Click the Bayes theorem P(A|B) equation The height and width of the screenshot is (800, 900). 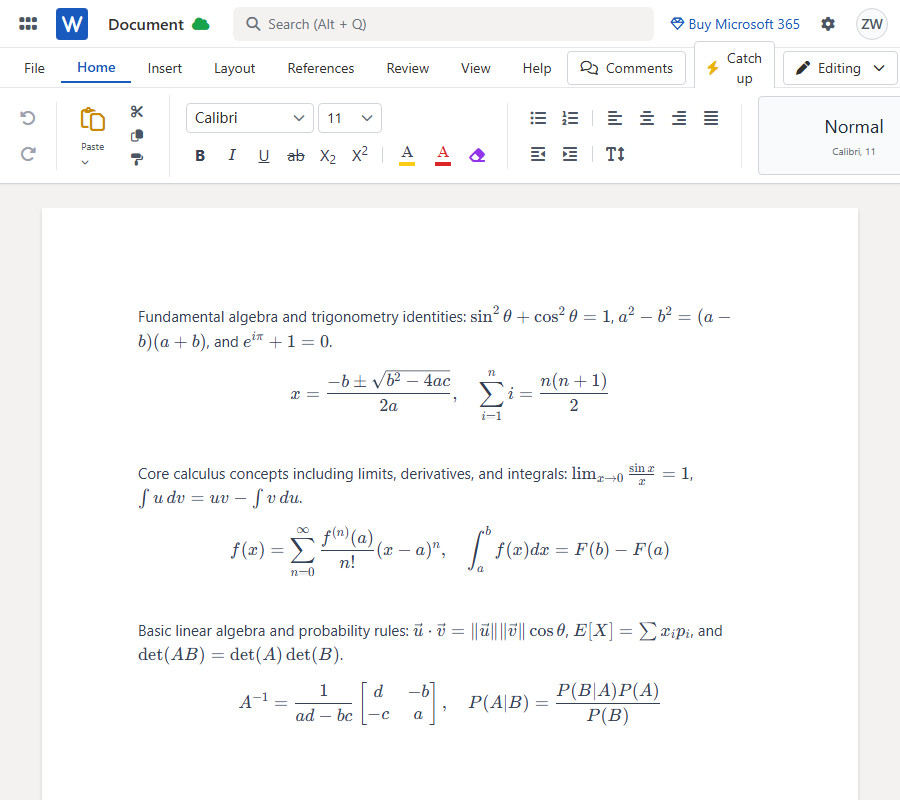(x=564, y=702)
